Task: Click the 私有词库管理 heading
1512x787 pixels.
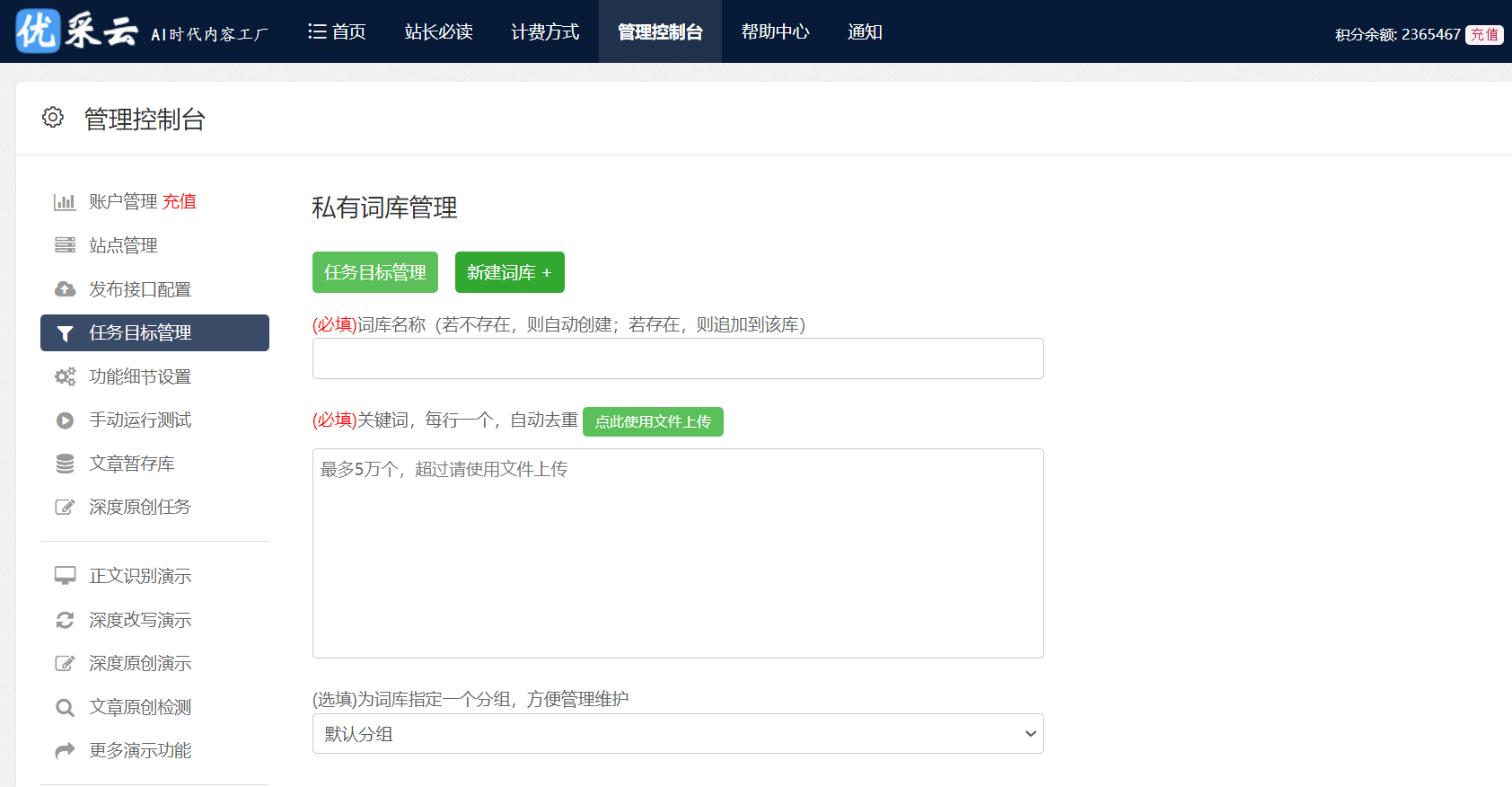Action: click(x=384, y=208)
